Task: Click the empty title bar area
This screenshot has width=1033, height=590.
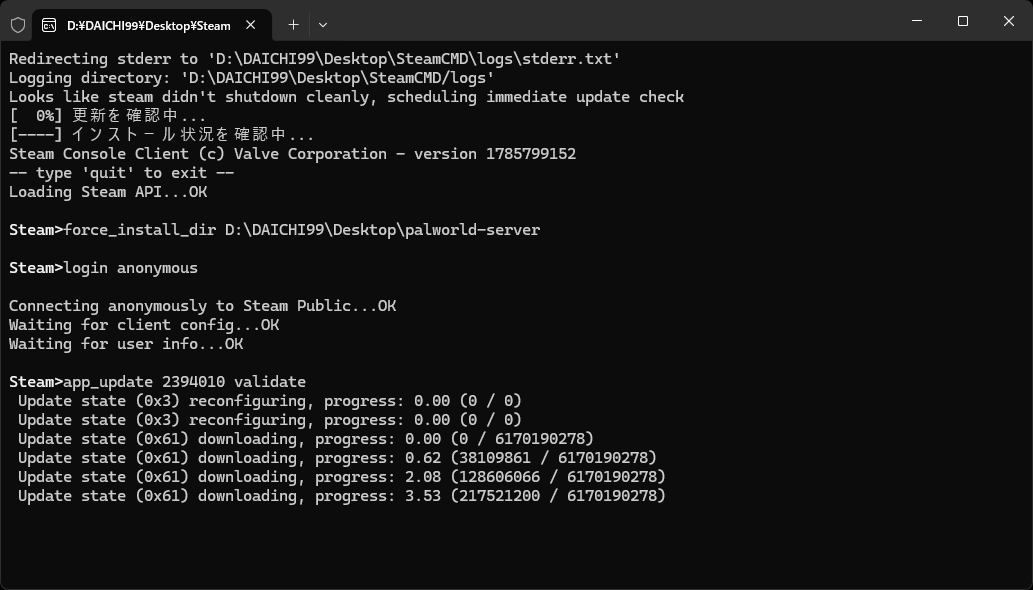Action: tap(613, 21)
